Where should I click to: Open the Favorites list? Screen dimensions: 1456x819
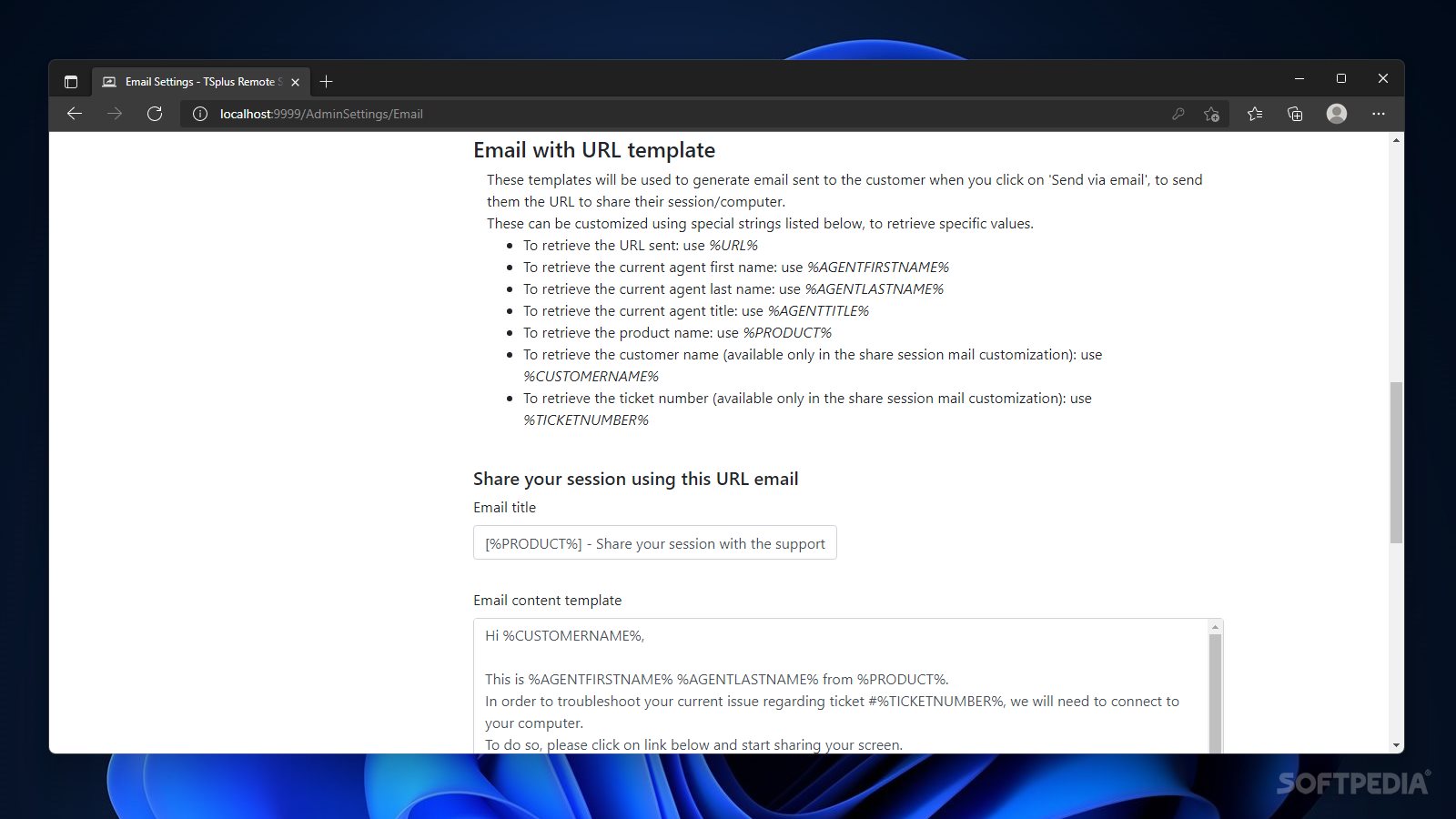pyautogui.click(x=1255, y=114)
